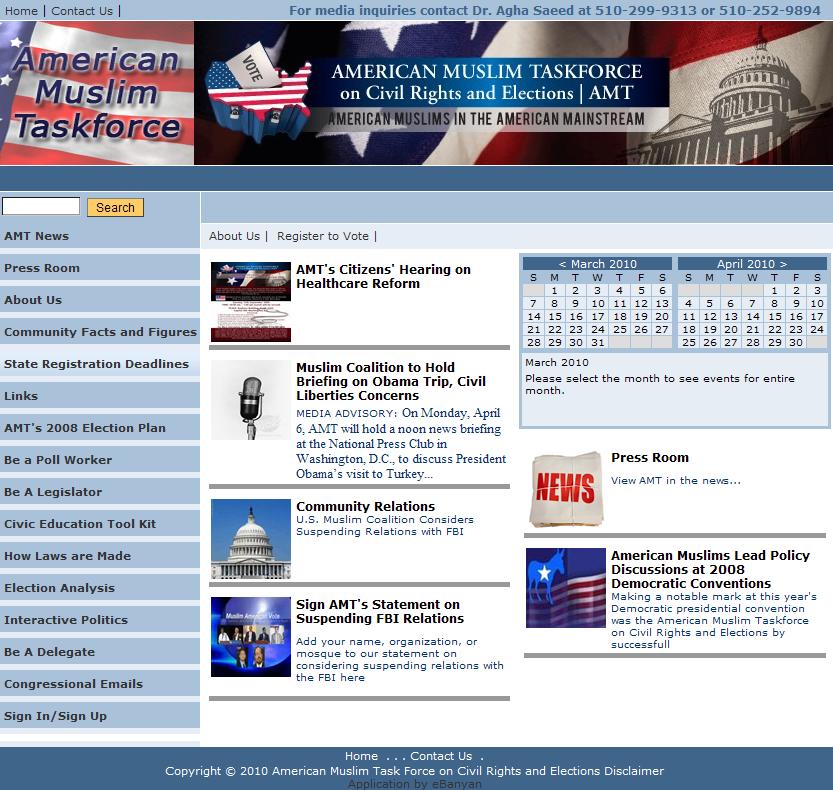Open Muslim Coalition Considers Suspending Relations link
This screenshot has height=790, width=833.
pos(385,525)
